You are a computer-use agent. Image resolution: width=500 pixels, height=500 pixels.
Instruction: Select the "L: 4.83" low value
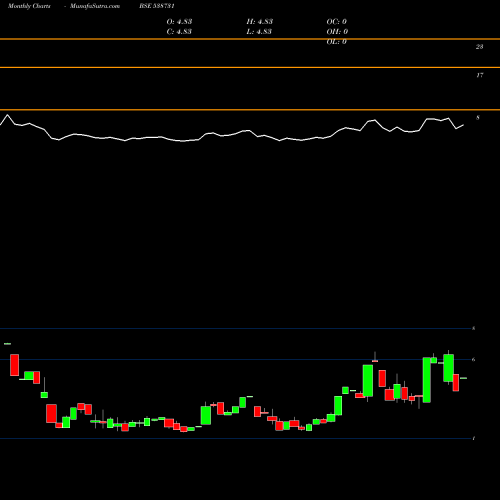[259, 31]
